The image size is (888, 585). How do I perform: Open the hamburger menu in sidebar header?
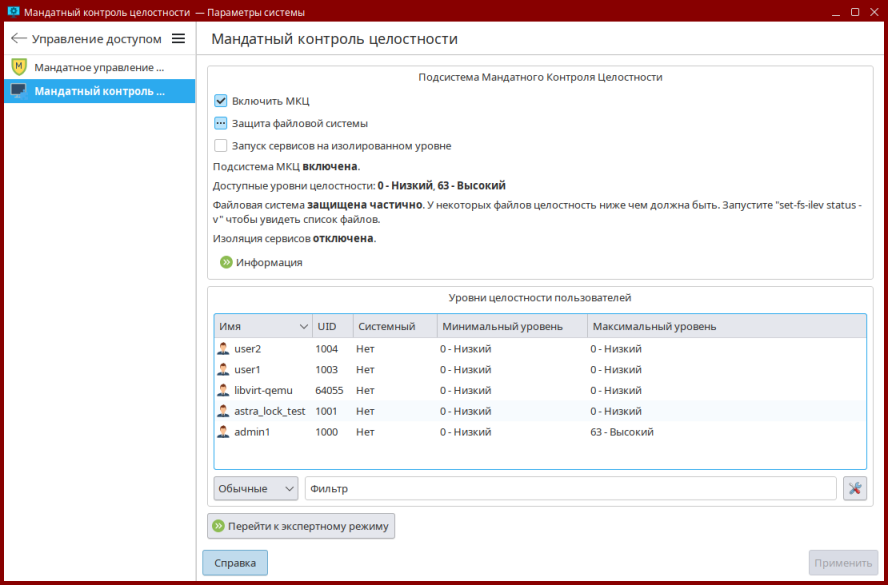click(x=179, y=39)
